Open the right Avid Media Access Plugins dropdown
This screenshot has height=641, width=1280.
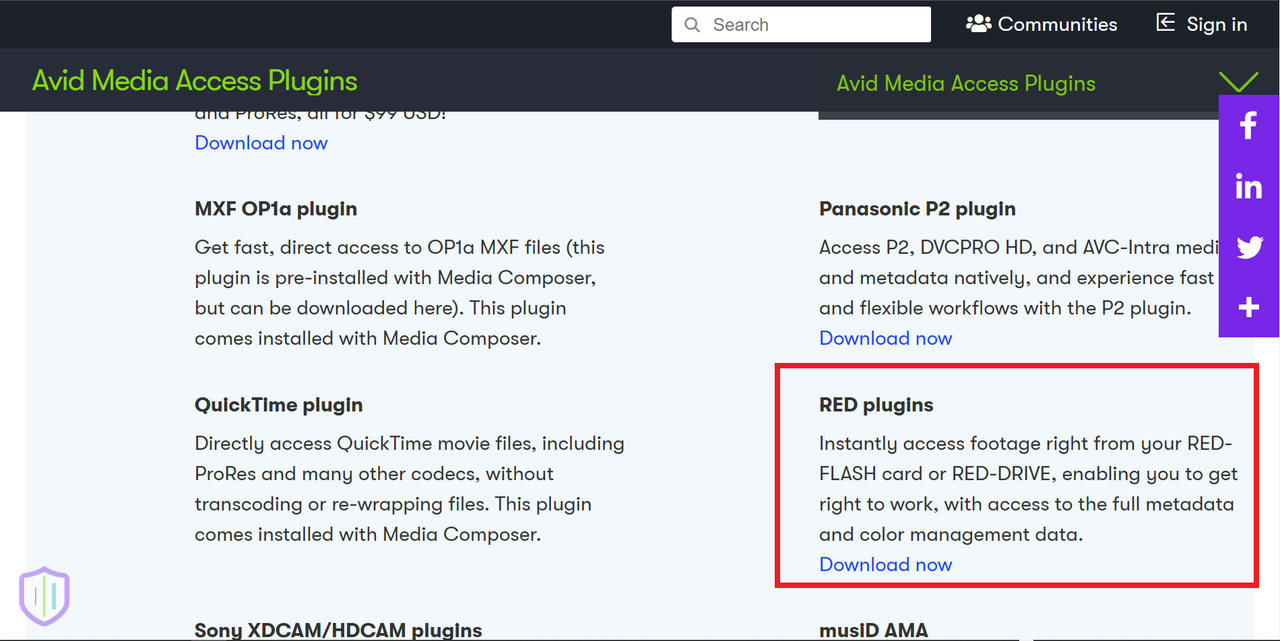[966, 84]
